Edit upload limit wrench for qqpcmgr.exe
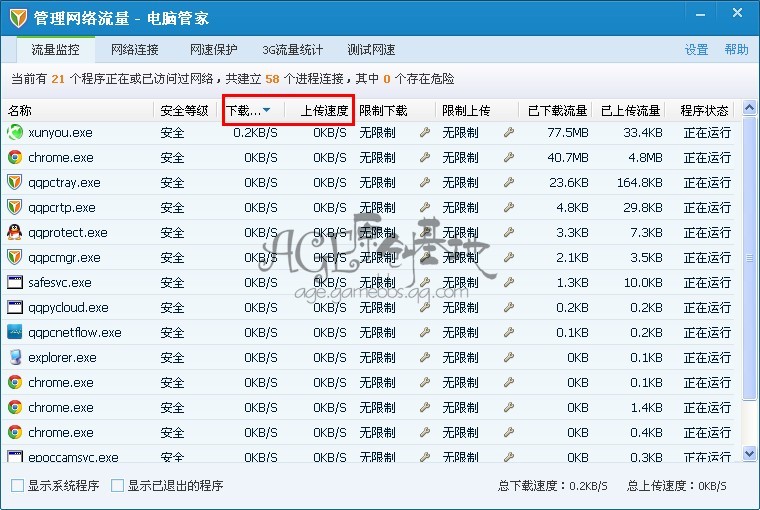 pos(508,257)
